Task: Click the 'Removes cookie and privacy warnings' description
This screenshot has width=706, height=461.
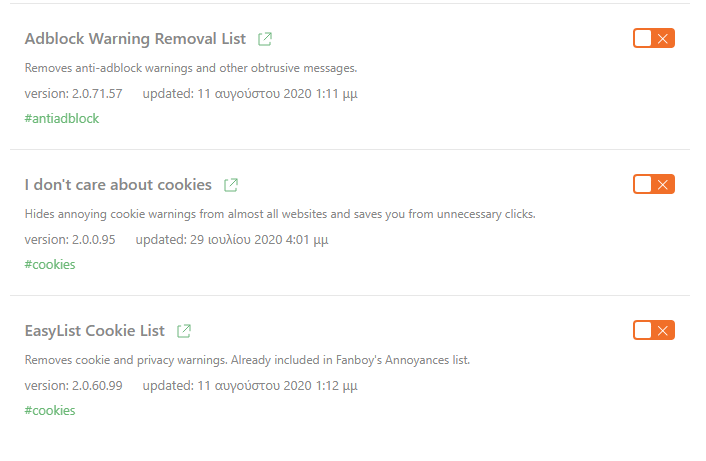Action: 247,360
